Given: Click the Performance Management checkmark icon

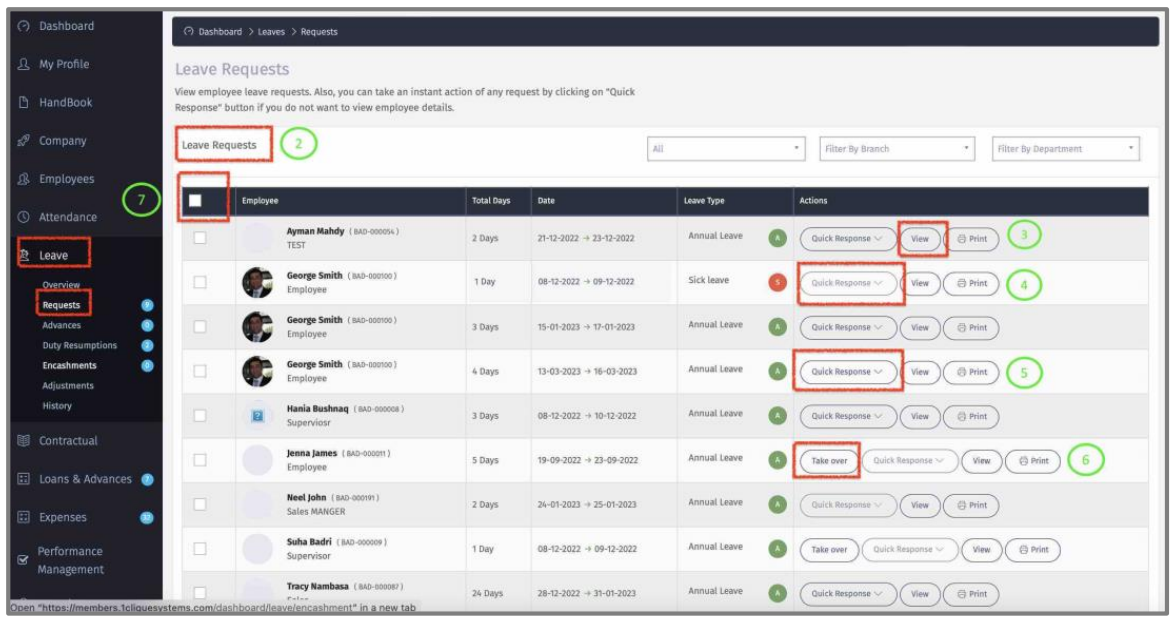Looking at the screenshot, I should tap(23, 560).
